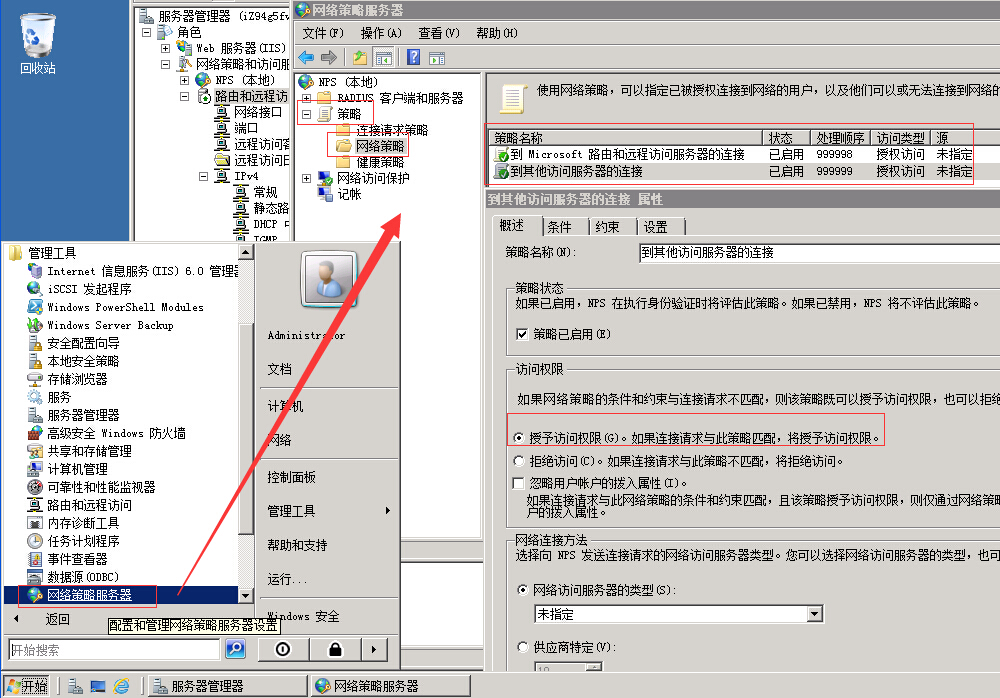Open the 操作(A) menu

(381, 33)
